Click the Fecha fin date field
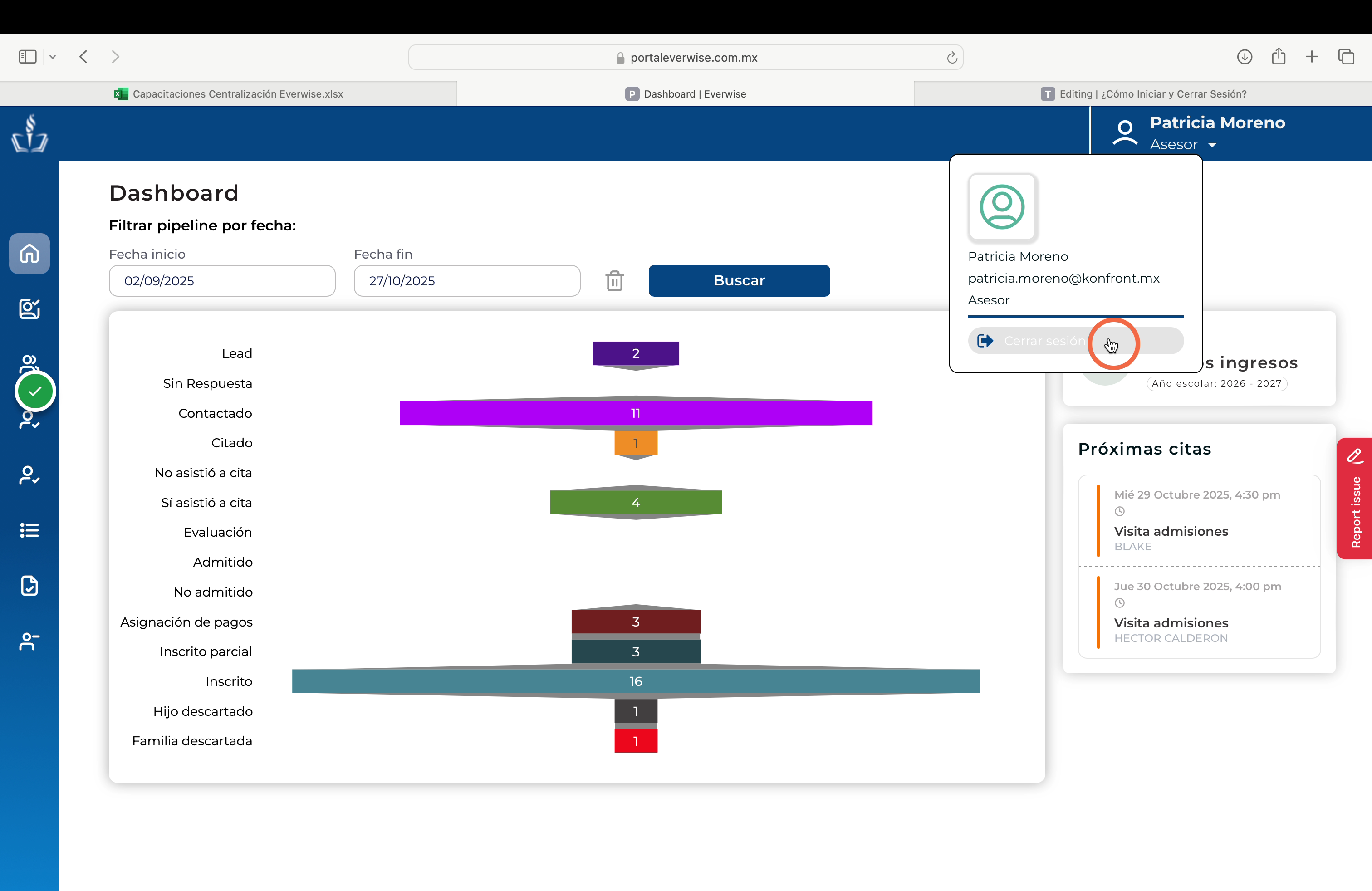 pyautogui.click(x=467, y=281)
